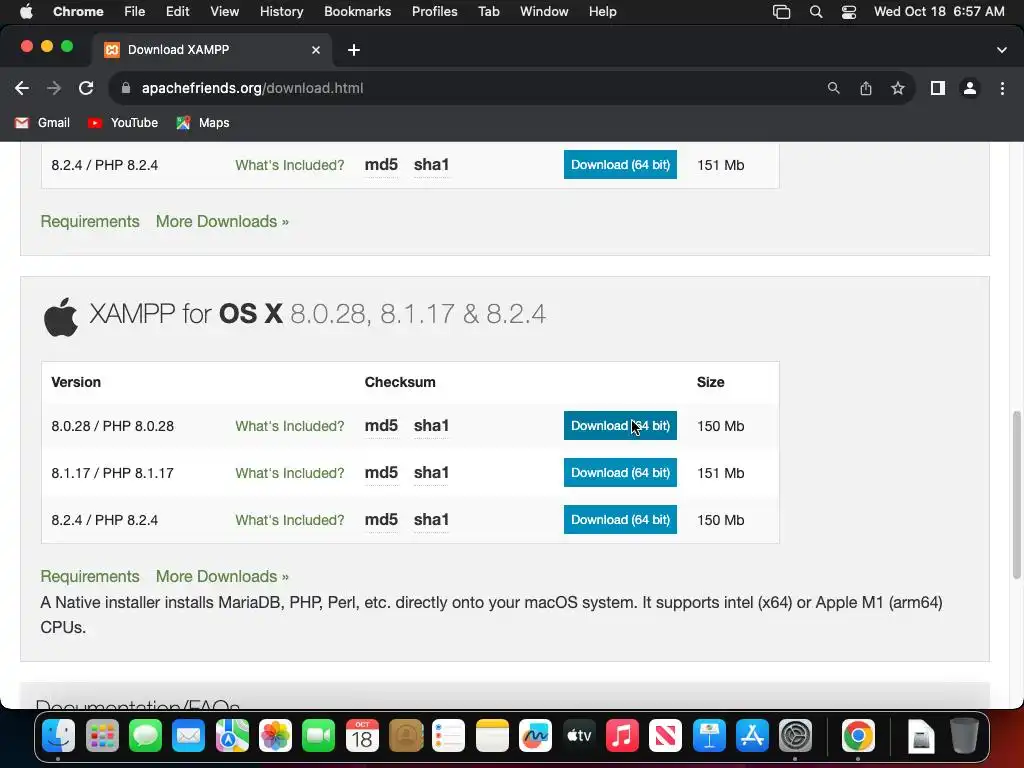Open the Chrome menu in menu bar
The height and width of the screenshot is (768, 1024).
(x=78, y=12)
